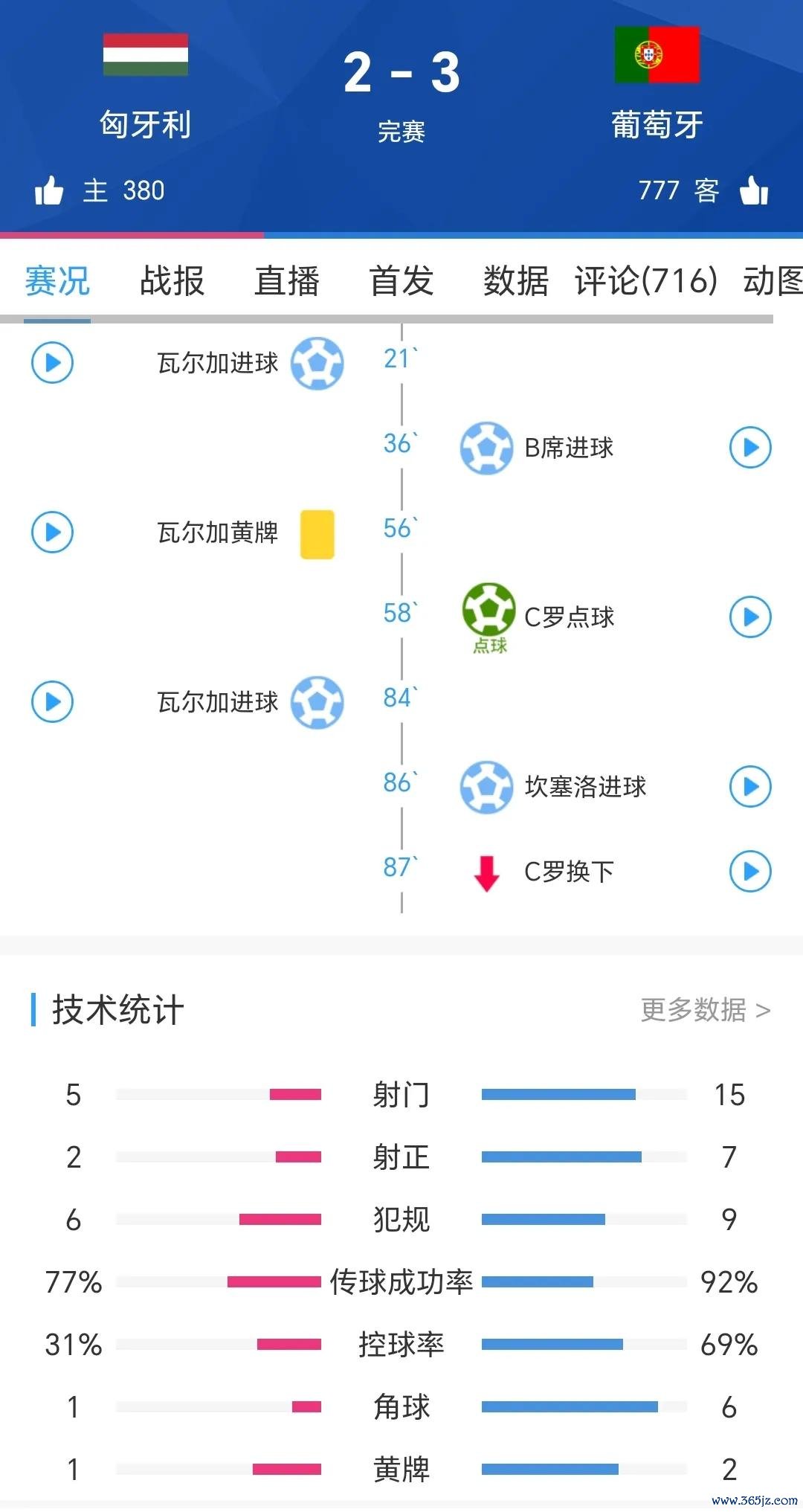Click the Portugal flag
The width and height of the screenshot is (803, 1512).
coord(657,54)
